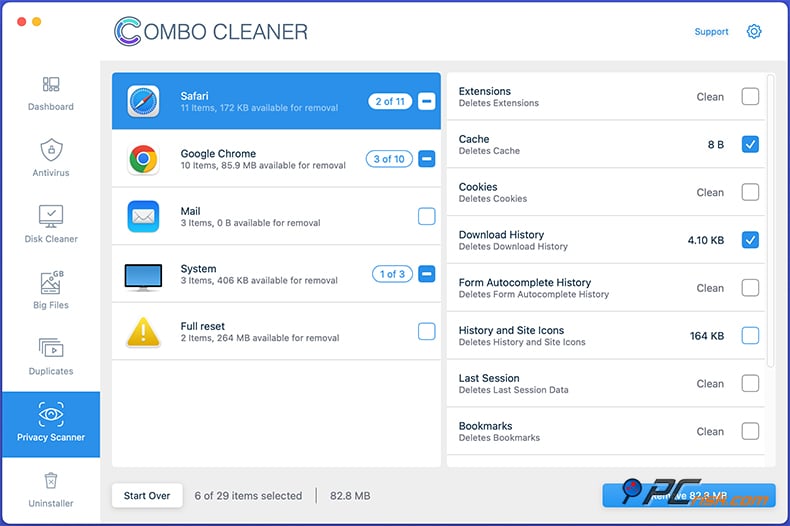Click the blue Remove button

(x=689, y=496)
